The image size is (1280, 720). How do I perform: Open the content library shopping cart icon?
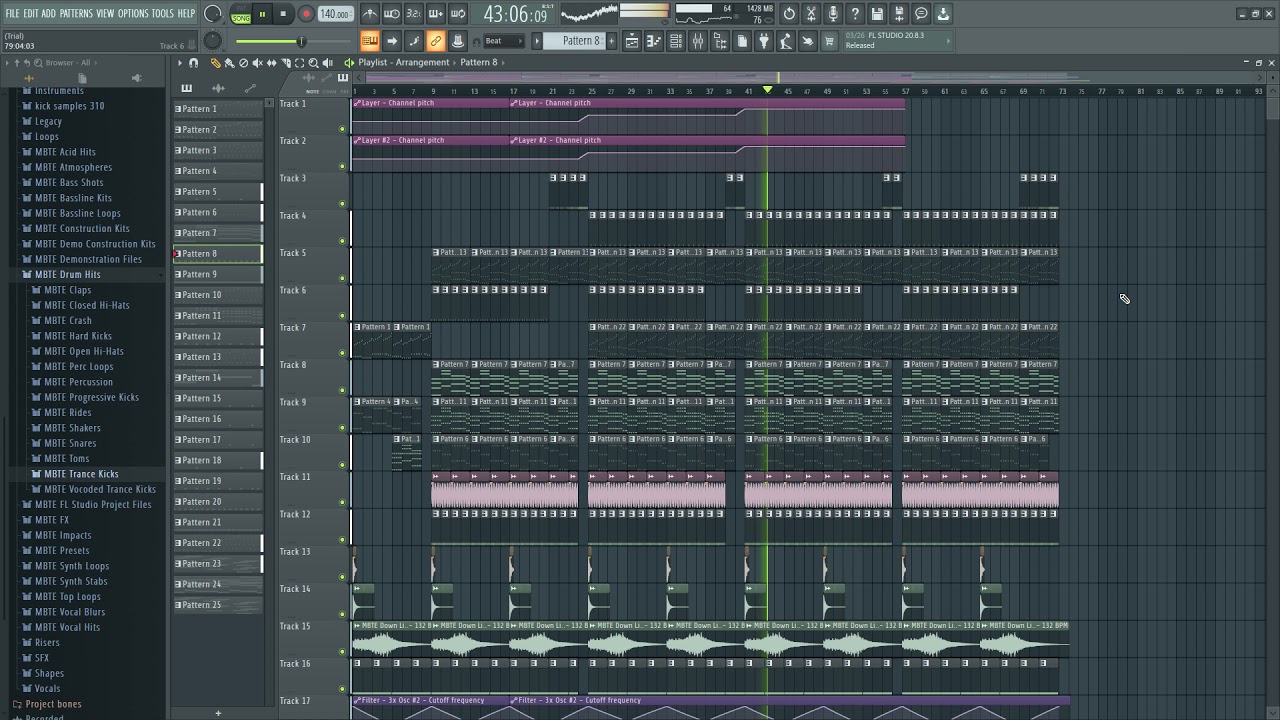(x=829, y=41)
